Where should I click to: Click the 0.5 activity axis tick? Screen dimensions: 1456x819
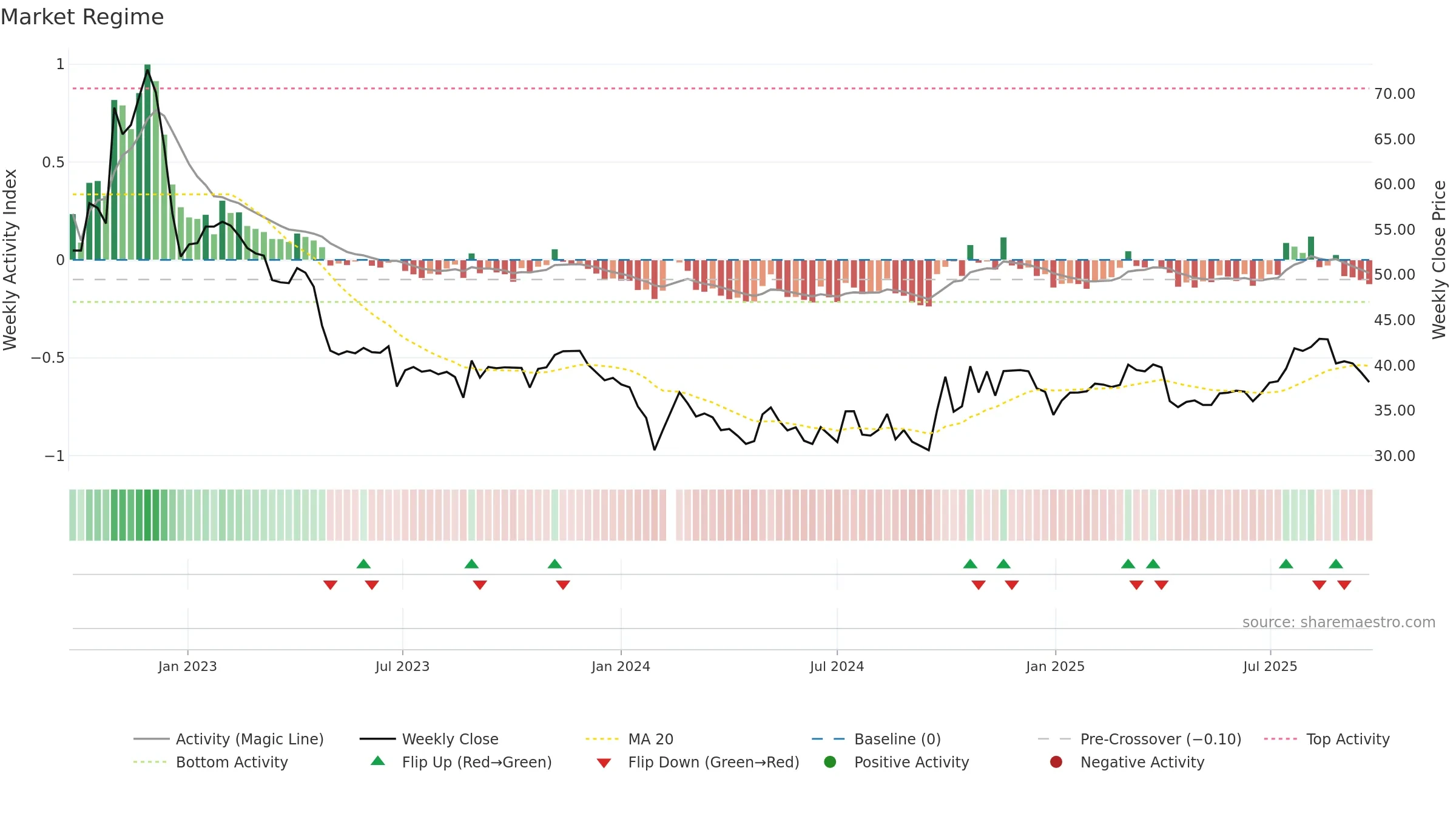click(x=53, y=162)
